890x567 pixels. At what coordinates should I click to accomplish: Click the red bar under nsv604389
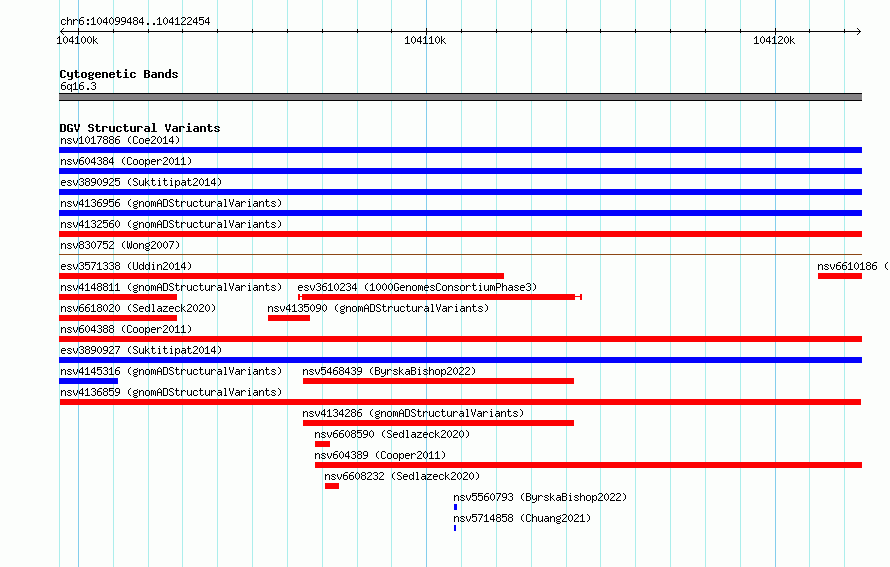tap(589, 465)
